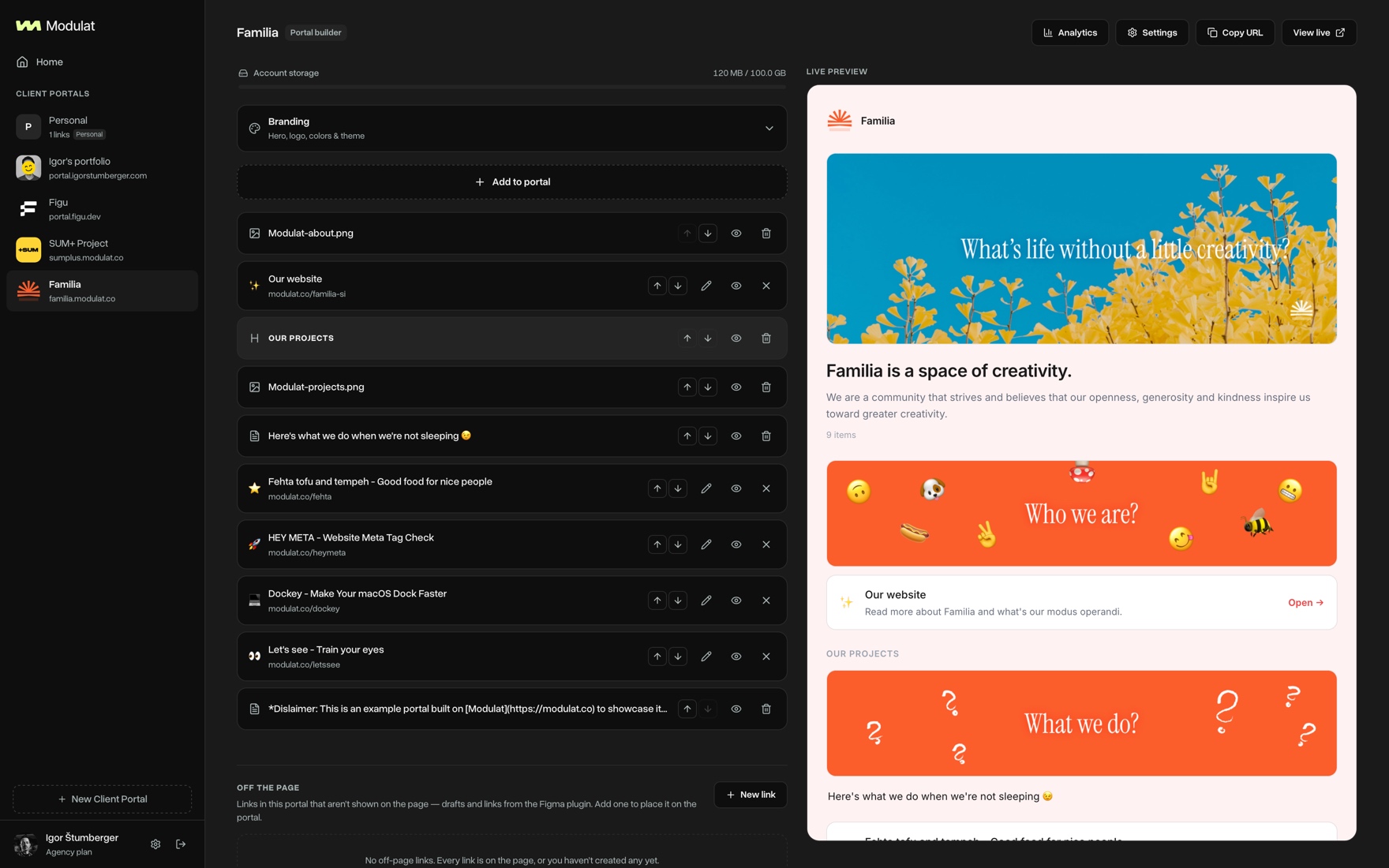Click New Client Portal

point(102,799)
